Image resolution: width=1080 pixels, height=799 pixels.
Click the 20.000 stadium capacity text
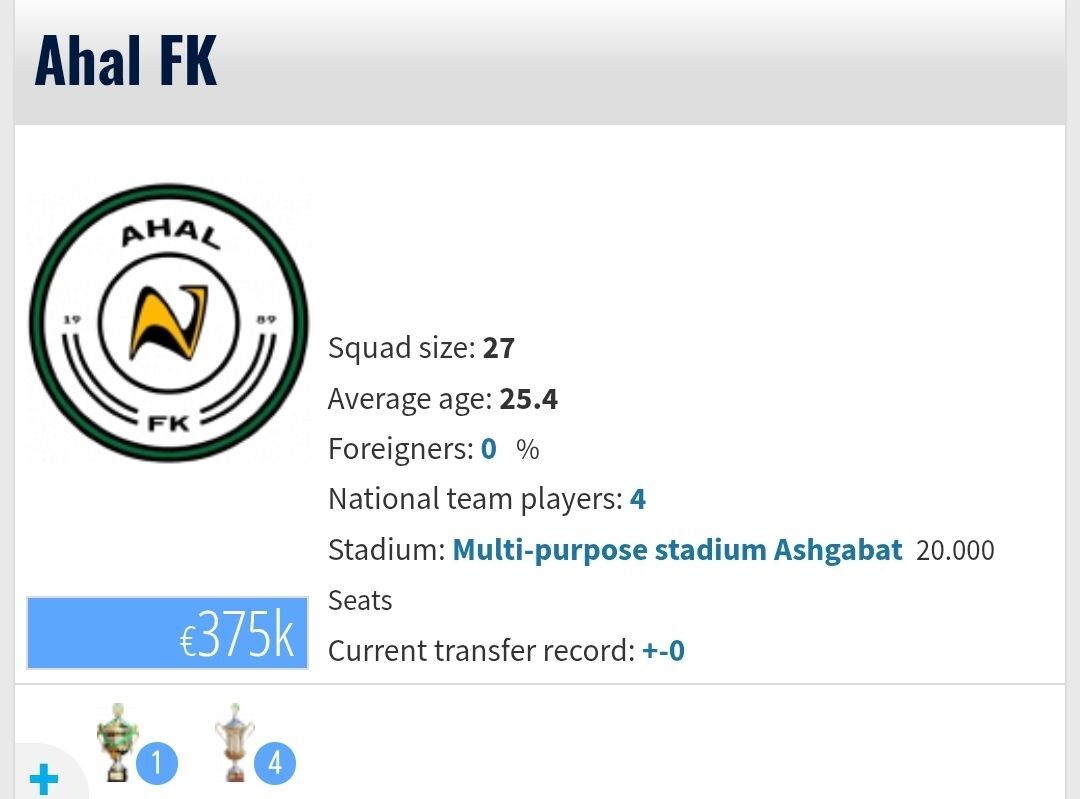(955, 551)
